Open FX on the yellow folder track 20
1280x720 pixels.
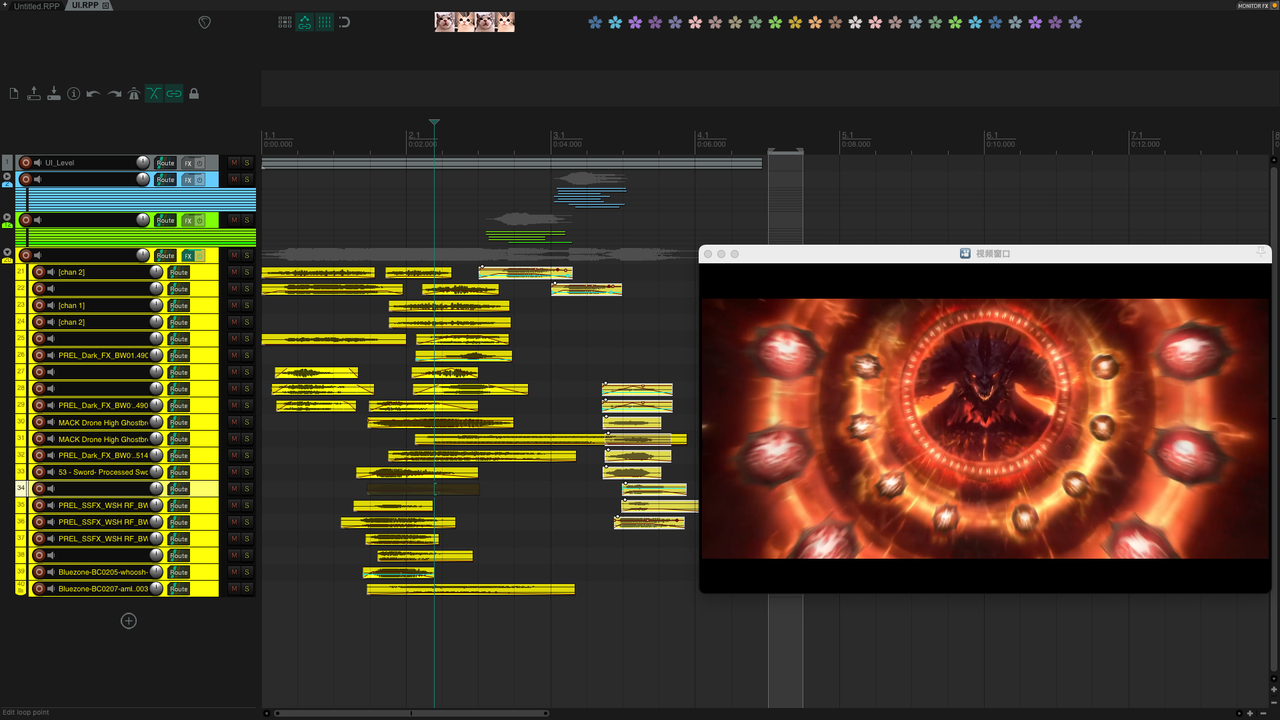(187, 256)
